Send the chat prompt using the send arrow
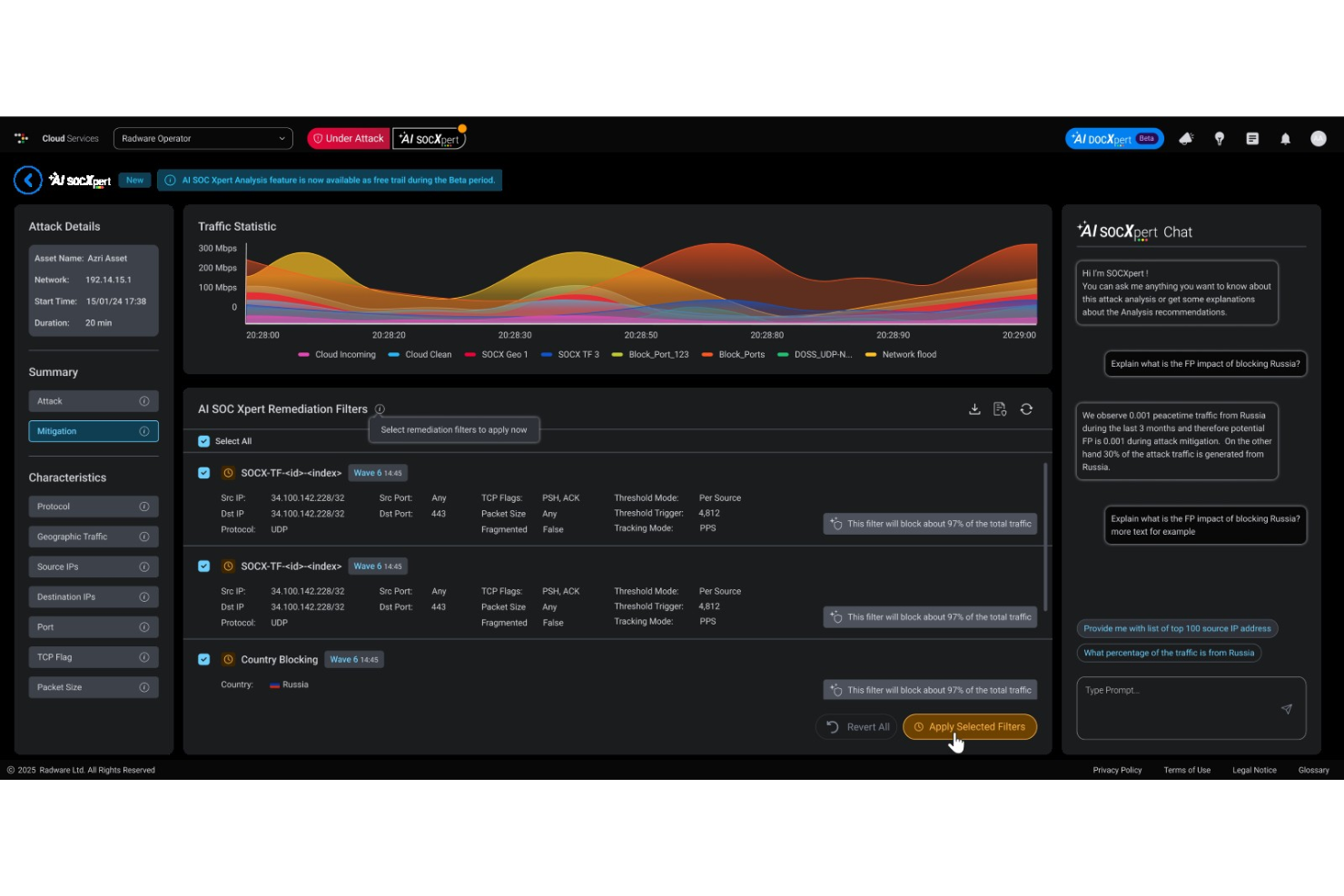Screen dimensions: 1344x896 click(x=1287, y=709)
